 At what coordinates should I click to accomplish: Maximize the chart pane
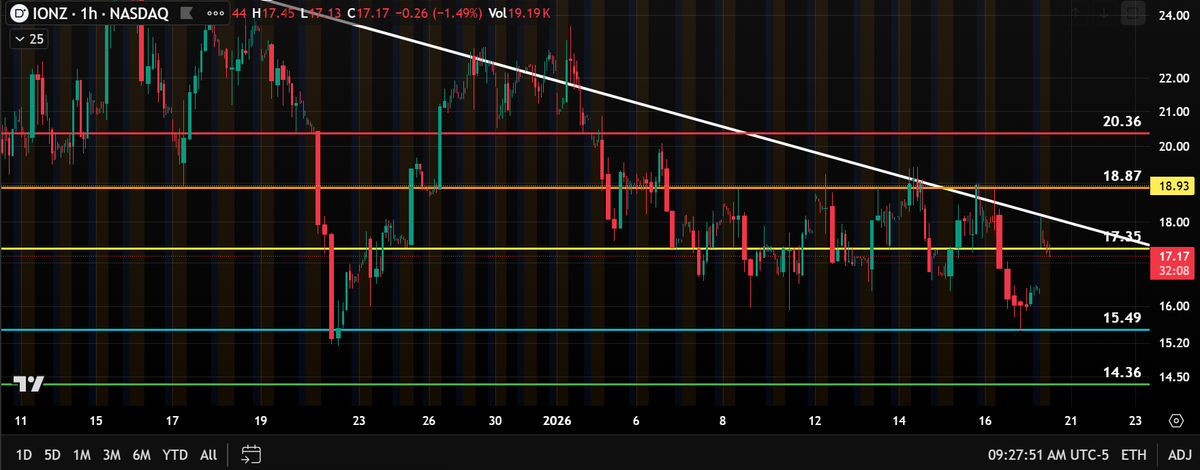coord(1132,14)
